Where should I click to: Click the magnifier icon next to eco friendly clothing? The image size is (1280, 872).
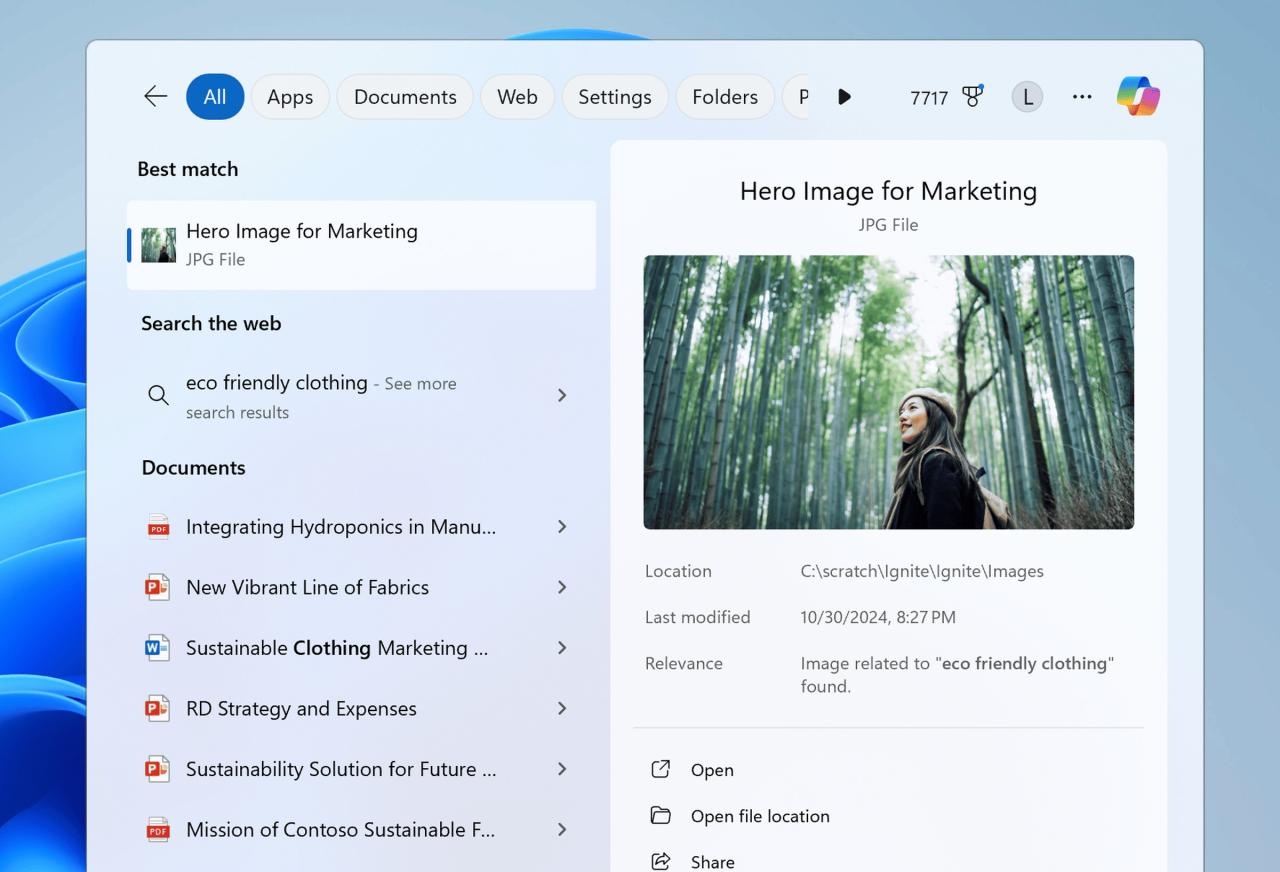coord(158,395)
